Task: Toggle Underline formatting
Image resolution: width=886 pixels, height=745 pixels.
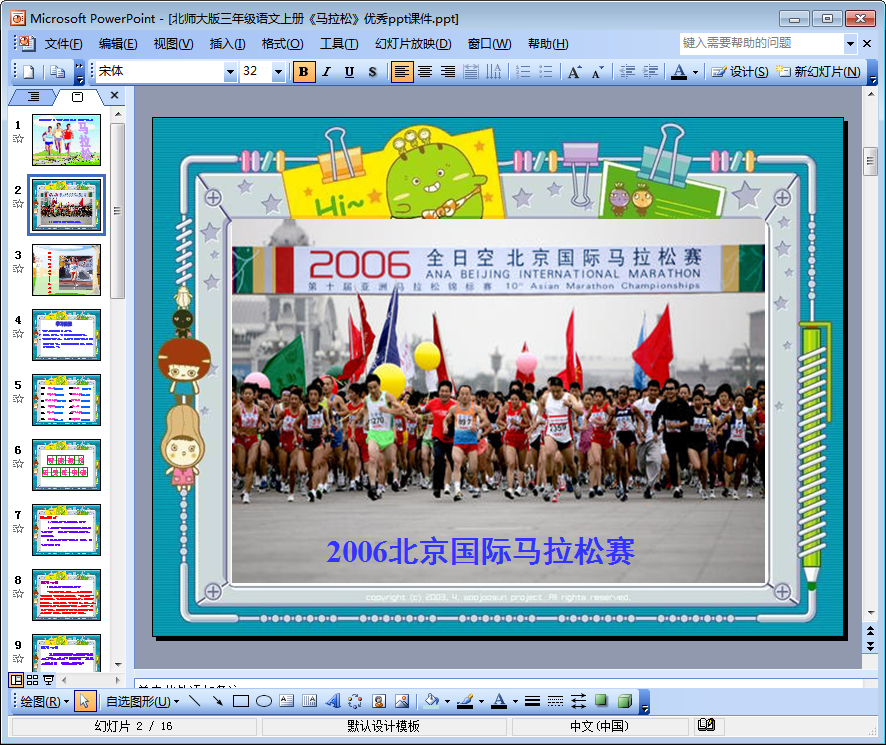Action: [349, 72]
